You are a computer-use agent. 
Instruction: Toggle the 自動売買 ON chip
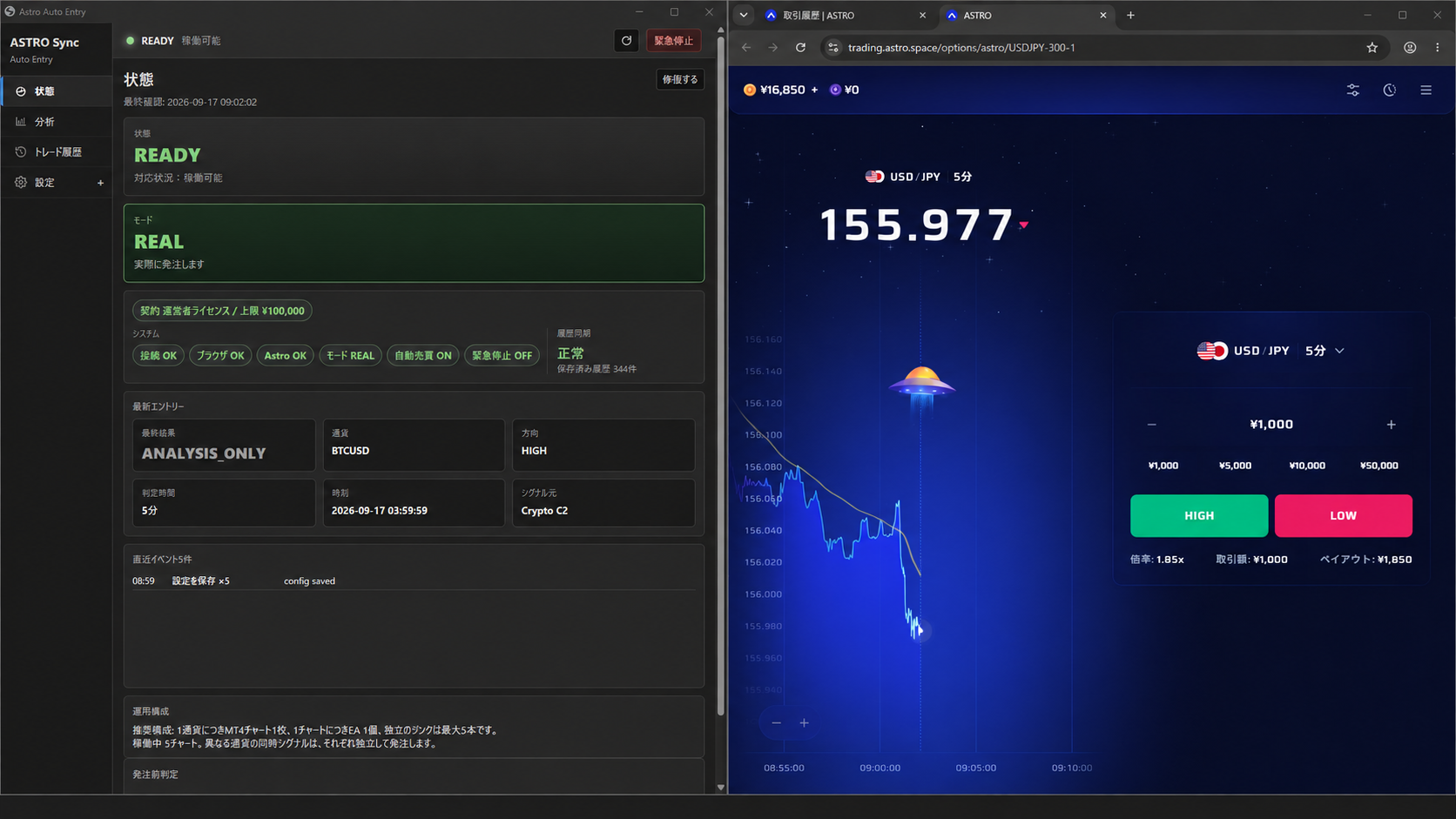click(x=423, y=355)
